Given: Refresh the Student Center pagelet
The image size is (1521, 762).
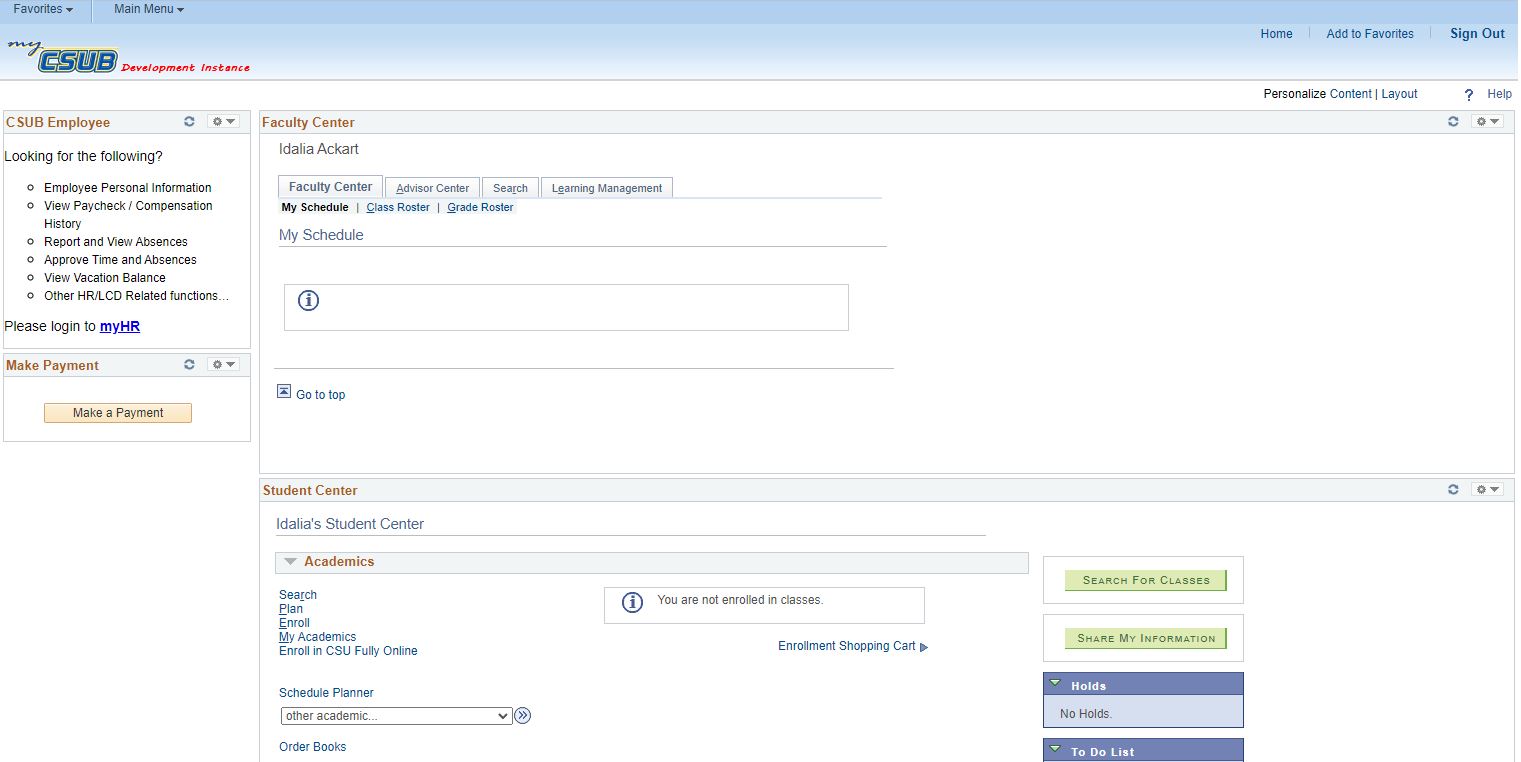Looking at the screenshot, I should (1453, 490).
